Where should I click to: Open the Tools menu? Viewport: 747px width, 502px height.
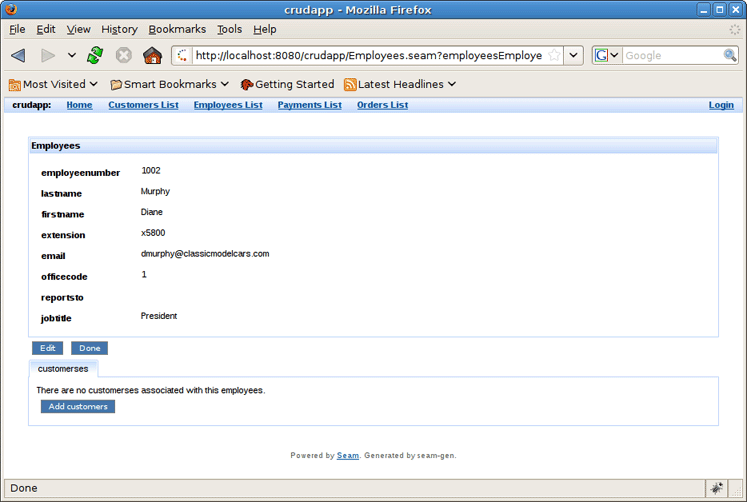click(x=229, y=30)
